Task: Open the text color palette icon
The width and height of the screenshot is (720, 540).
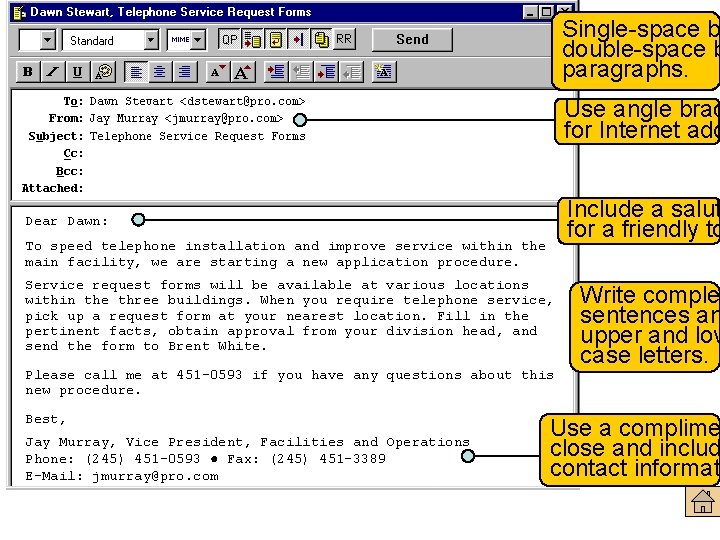Action: [103, 72]
